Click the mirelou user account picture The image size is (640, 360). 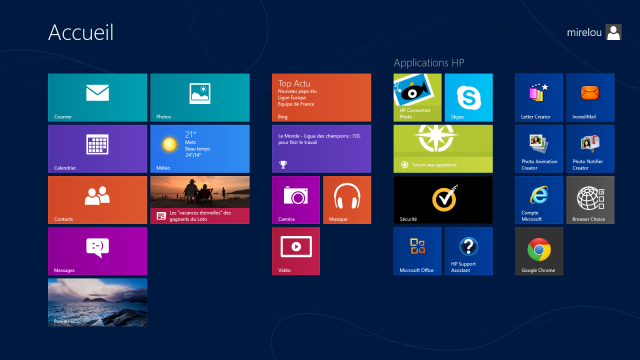click(x=613, y=32)
